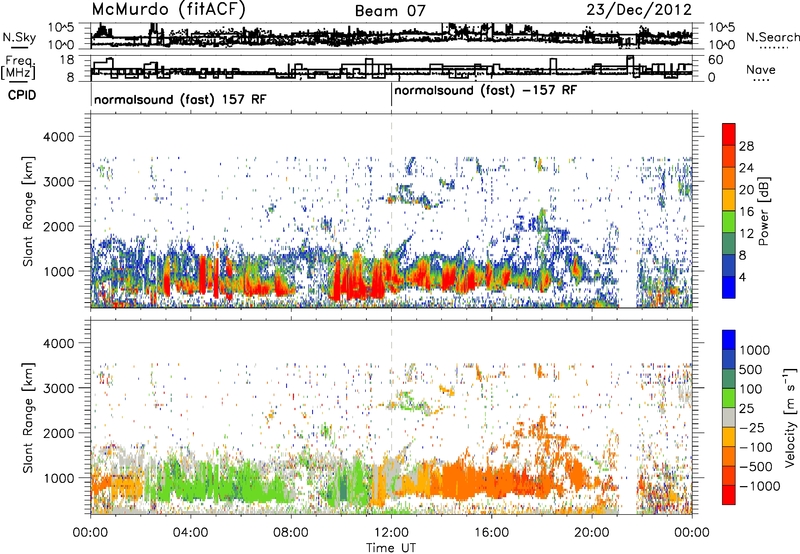The image size is (800, 554).
Task: Click the '1000' tick on velocity color bar
Action: (755, 350)
